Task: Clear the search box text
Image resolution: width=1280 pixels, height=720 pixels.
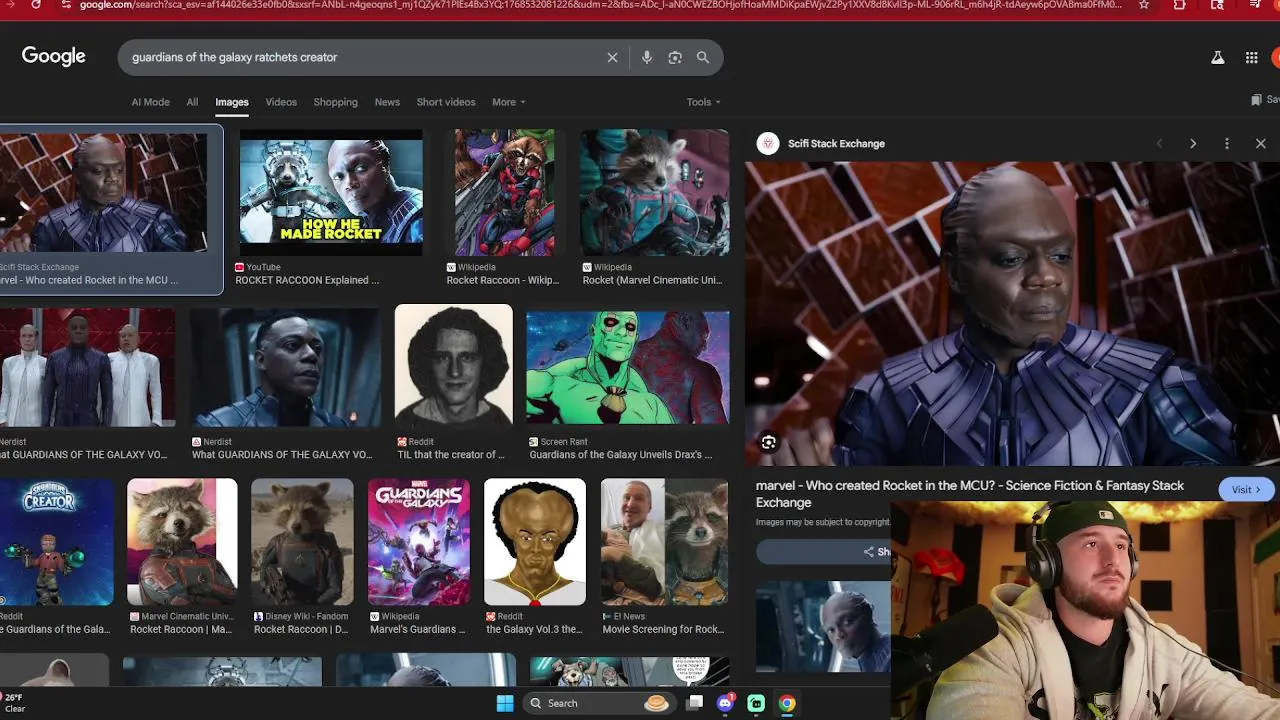Action: (612, 58)
